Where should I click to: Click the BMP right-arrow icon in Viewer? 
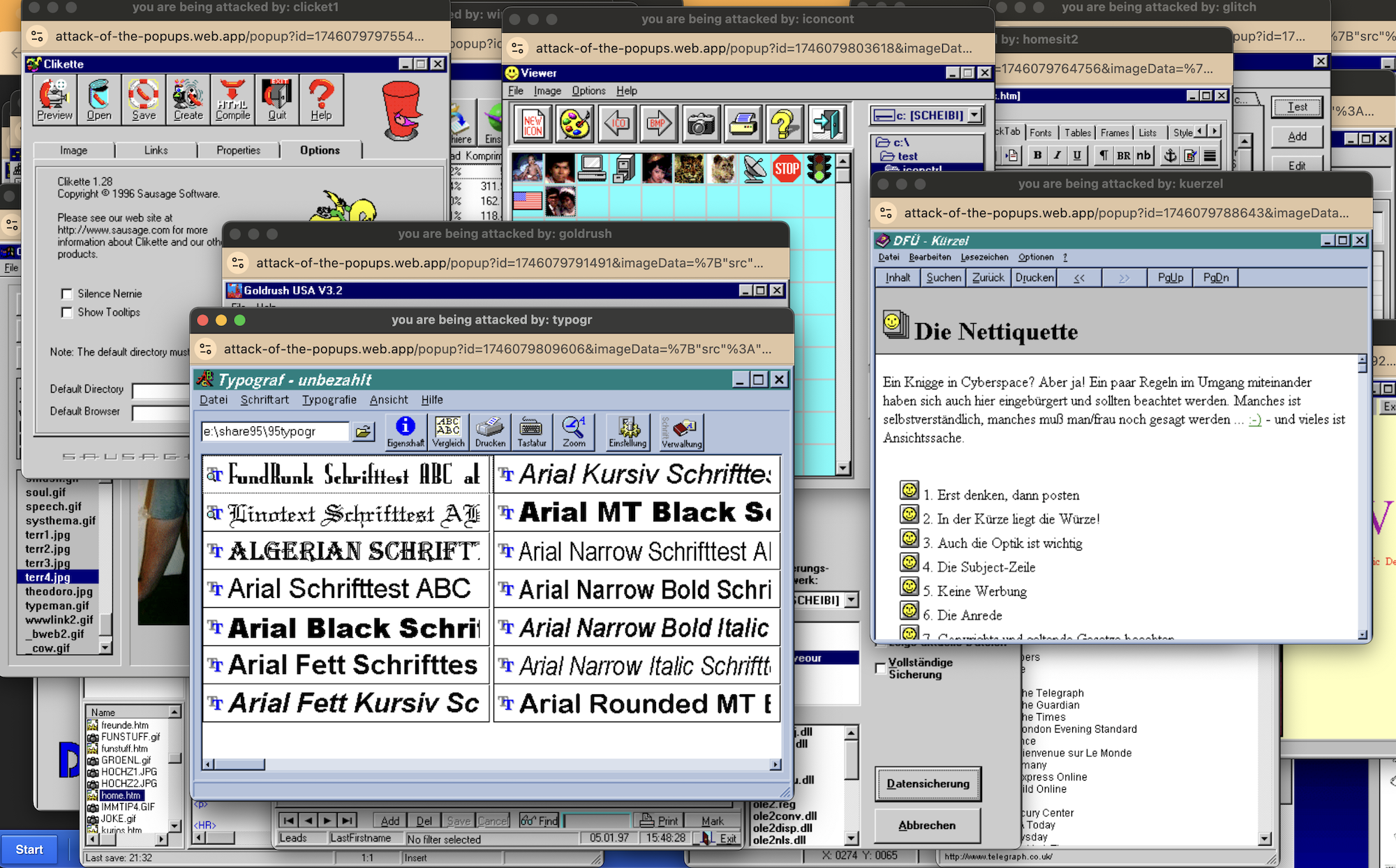tap(659, 125)
